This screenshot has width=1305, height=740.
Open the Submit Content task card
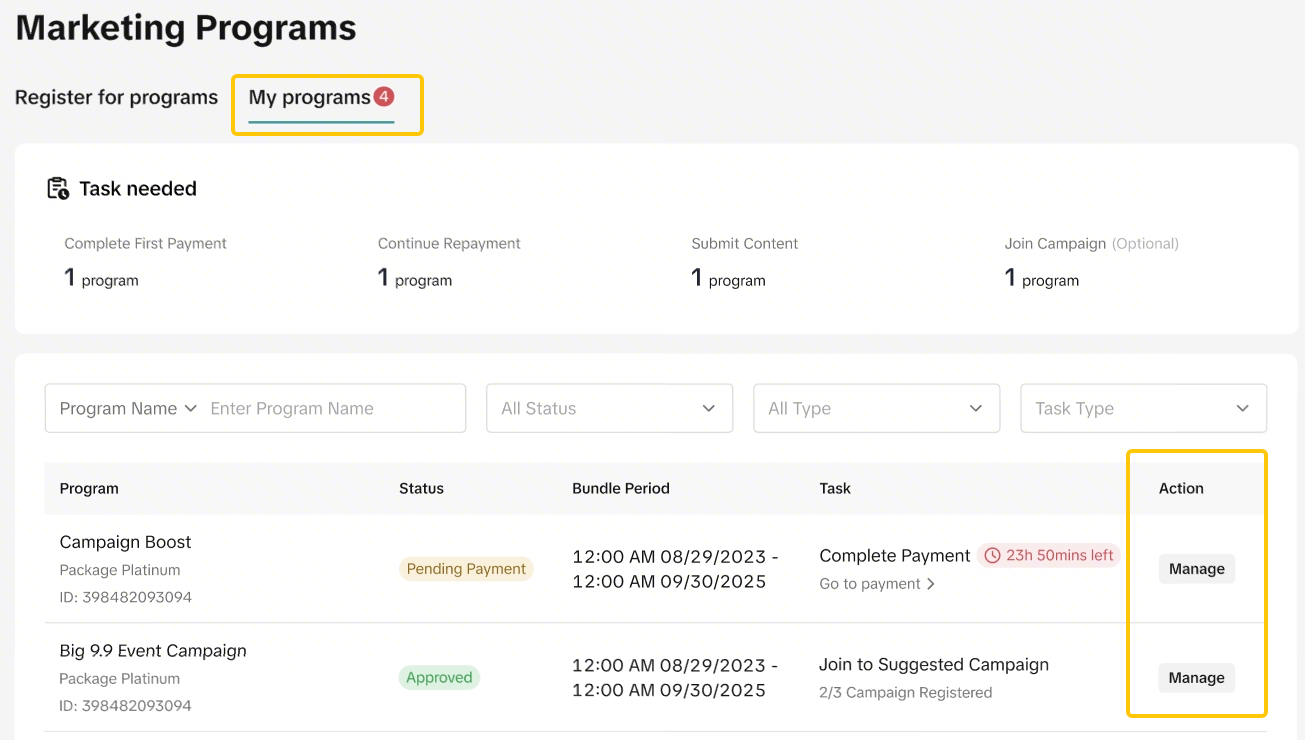pyautogui.click(x=744, y=262)
